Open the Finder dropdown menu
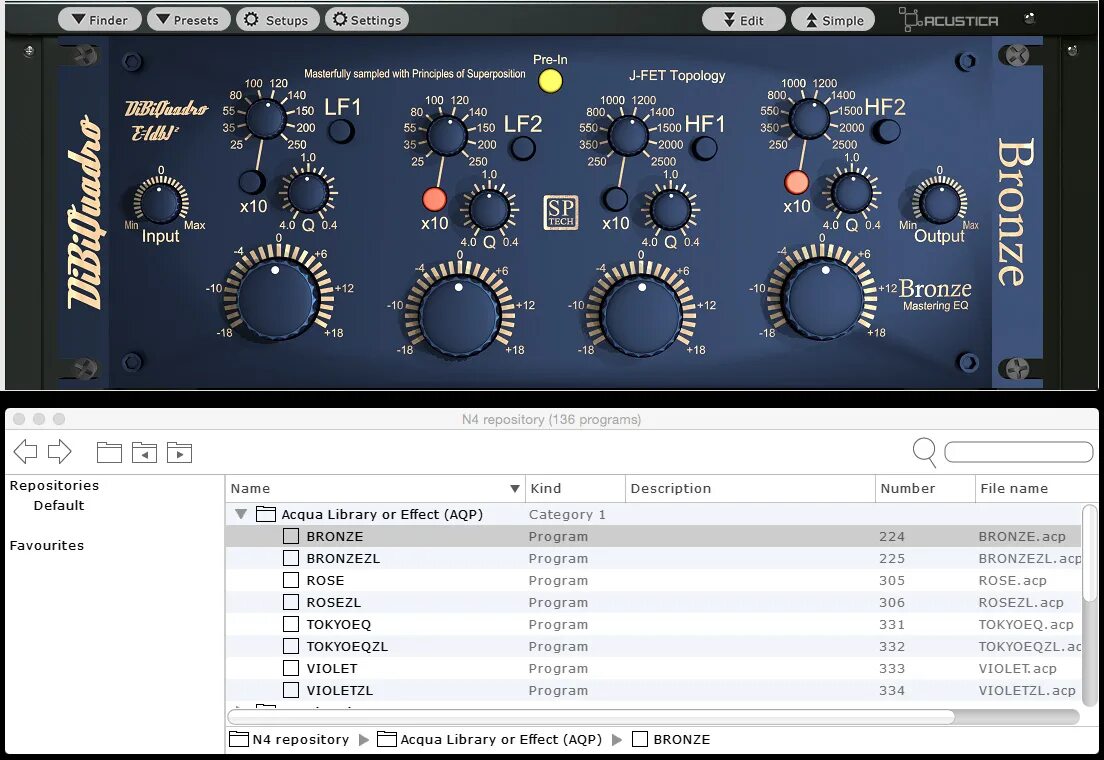The height and width of the screenshot is (760, 1104). tap(99, 20)
